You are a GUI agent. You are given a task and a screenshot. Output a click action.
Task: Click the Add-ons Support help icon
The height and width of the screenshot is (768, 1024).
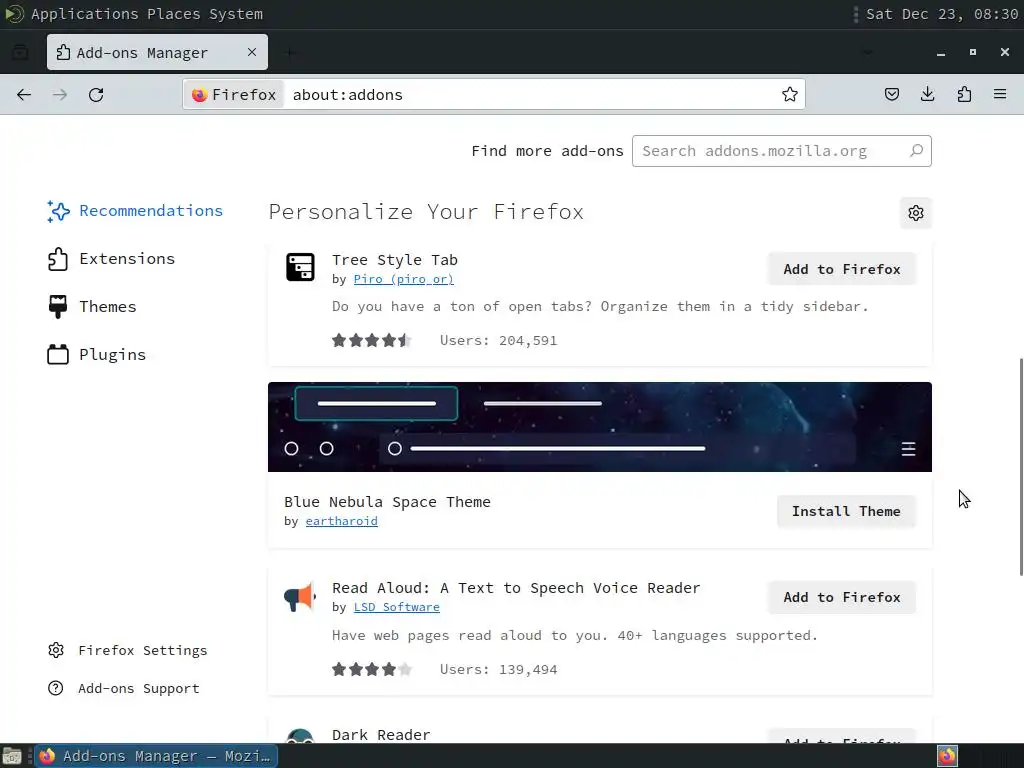(x=56, y=688)
